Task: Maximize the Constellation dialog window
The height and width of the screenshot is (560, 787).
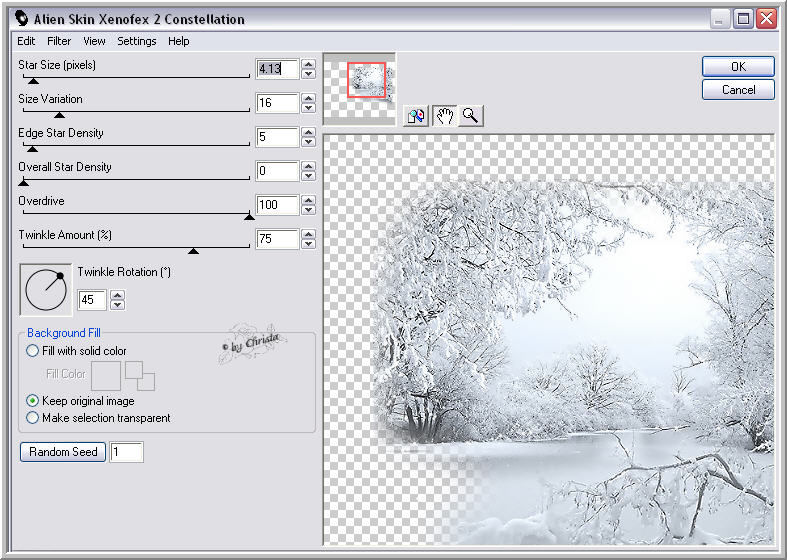Action: [743, 19]
